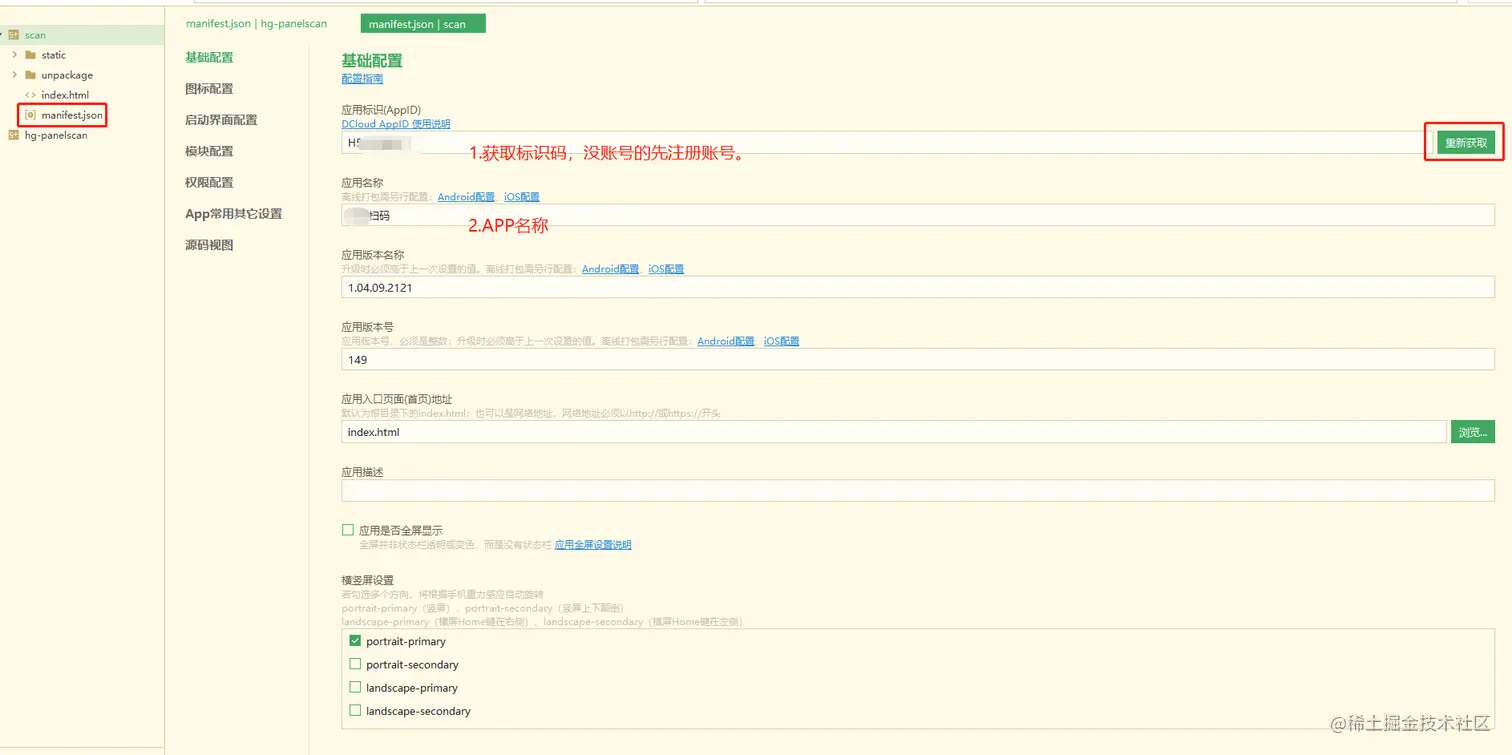Click the manifest.json file icon

[x=31, y=115]
